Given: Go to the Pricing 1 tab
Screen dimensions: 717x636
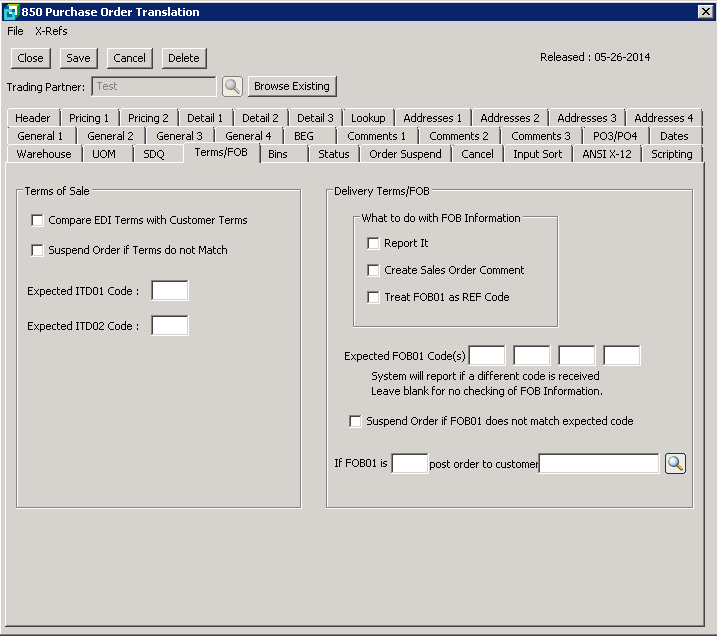Looking at the screenshot, I should click(x=89, y=118).
